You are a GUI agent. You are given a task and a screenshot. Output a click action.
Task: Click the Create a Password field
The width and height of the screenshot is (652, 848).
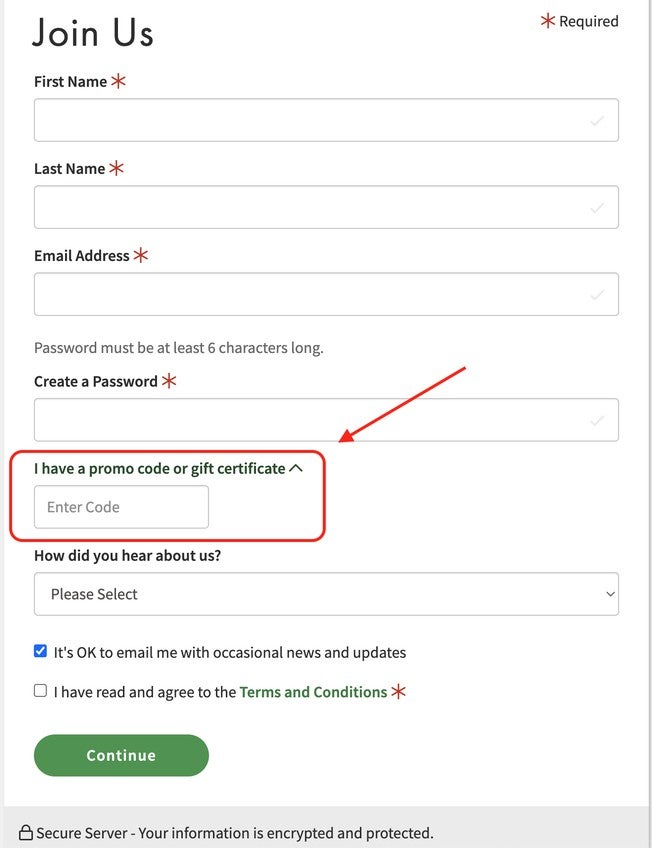coord(310,420)
